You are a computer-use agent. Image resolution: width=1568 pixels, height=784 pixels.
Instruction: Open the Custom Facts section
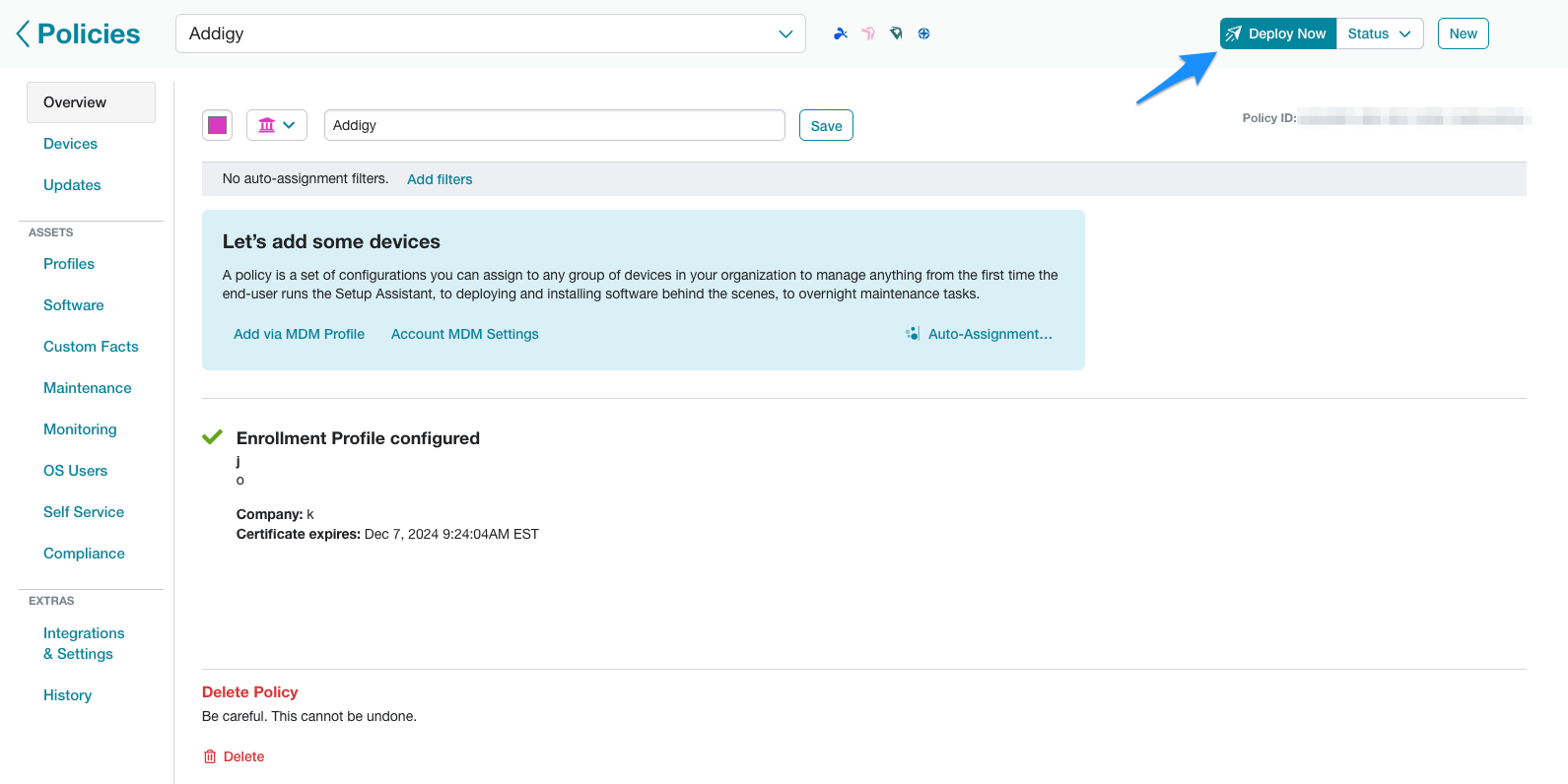click(x=91, y=347)
